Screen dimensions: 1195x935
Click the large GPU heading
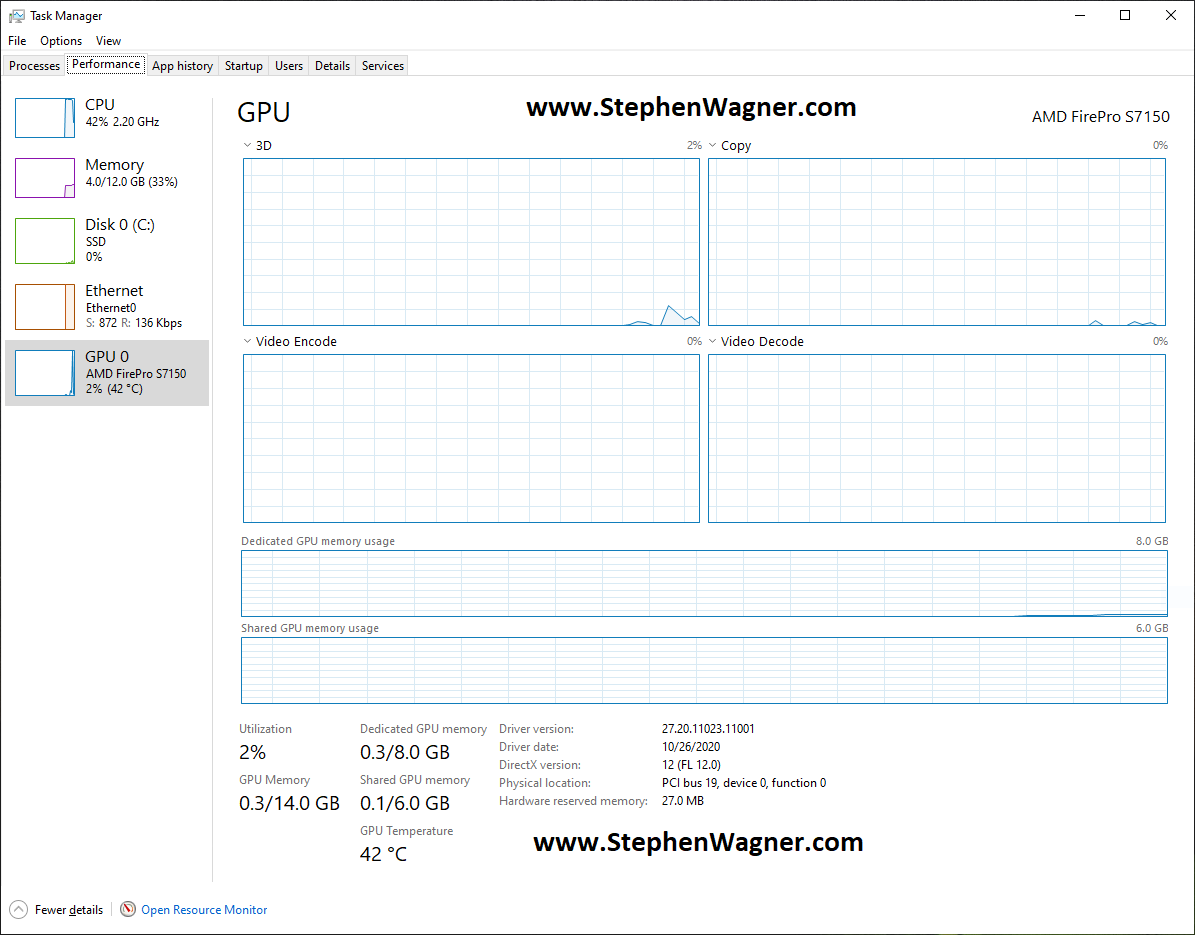[x=264, y=112]
